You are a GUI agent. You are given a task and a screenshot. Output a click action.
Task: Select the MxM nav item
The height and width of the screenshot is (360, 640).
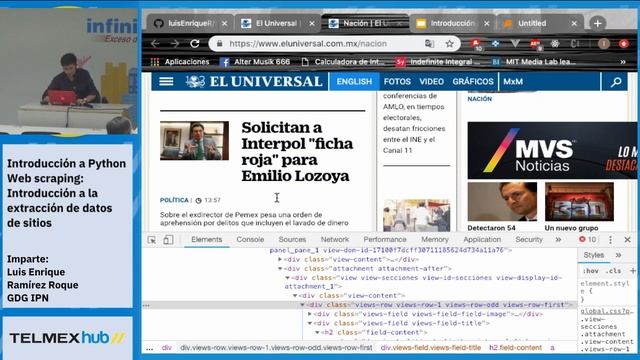(x=513, y=82)
